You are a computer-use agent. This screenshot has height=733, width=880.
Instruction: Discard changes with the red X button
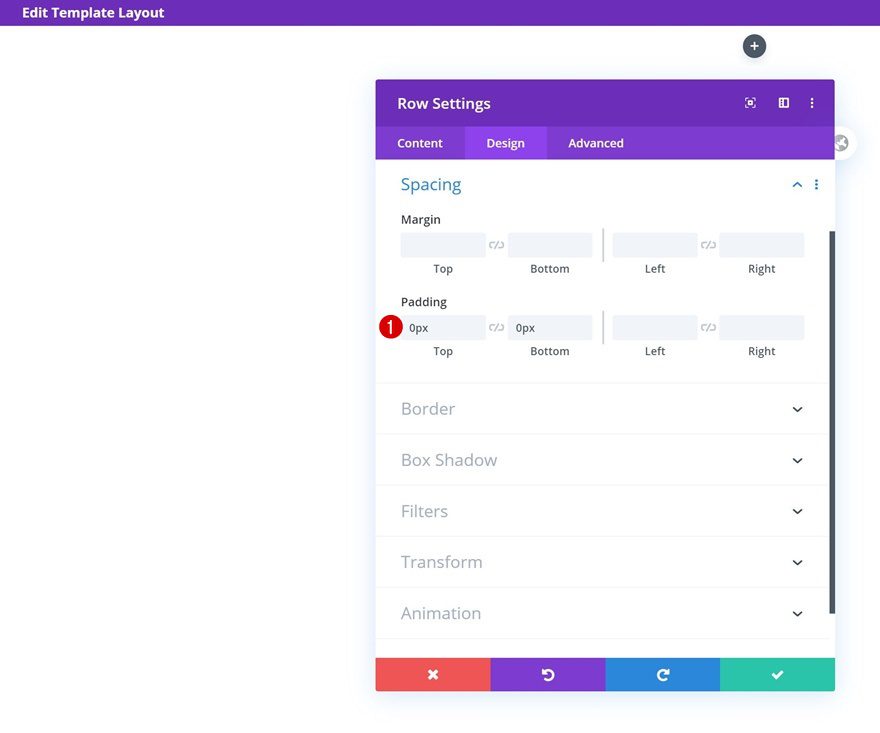432,674
